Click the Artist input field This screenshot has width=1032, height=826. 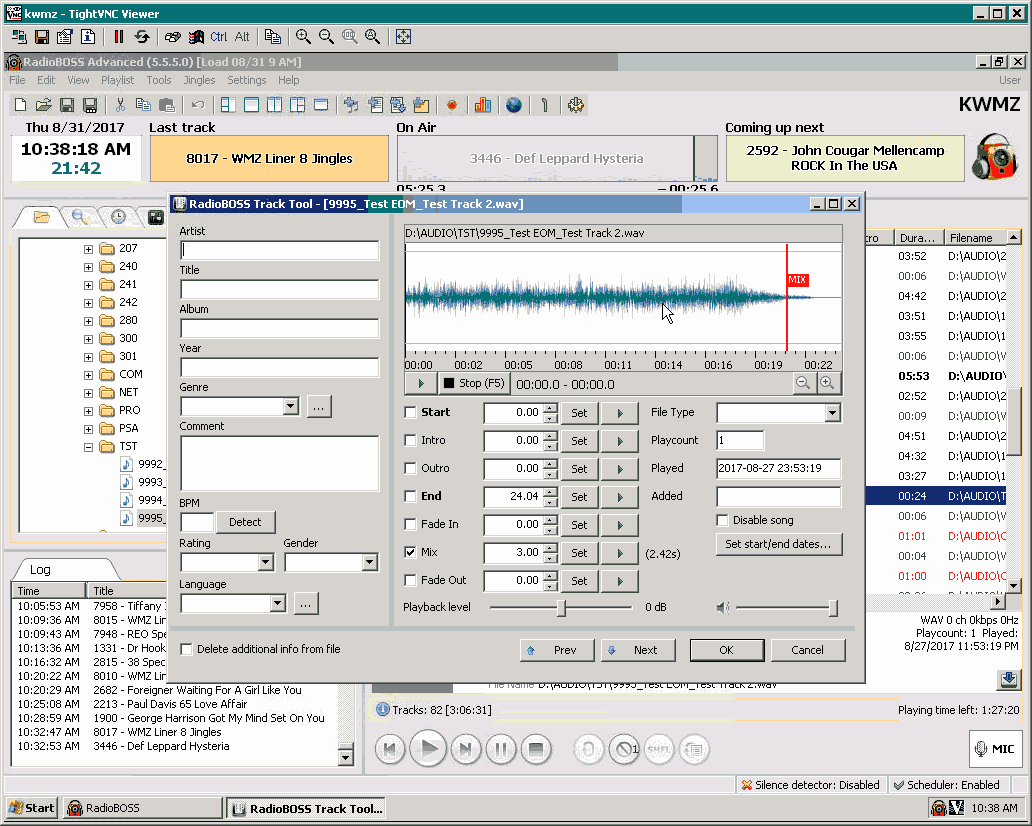(x=280, y=250)
